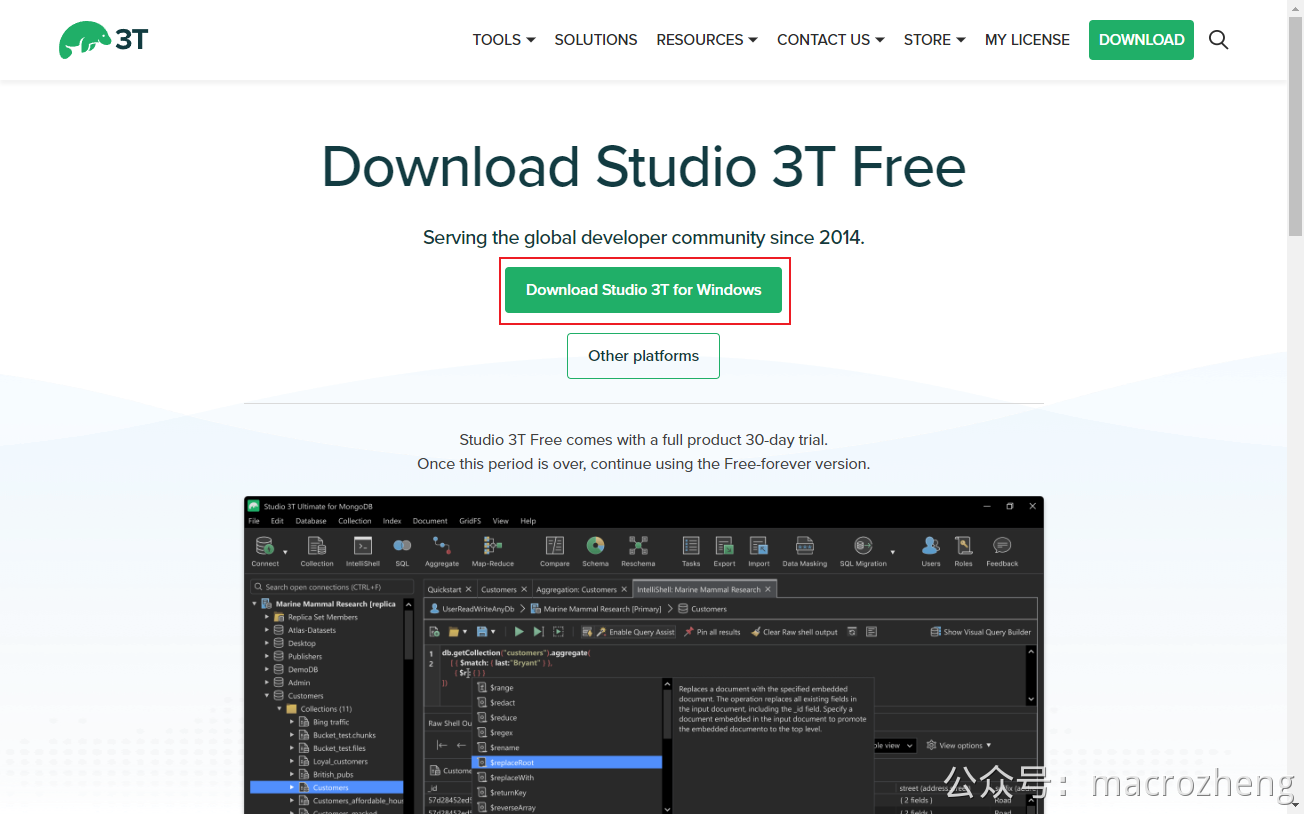Open the MY LICENSE link

[x=1027, y=40]
